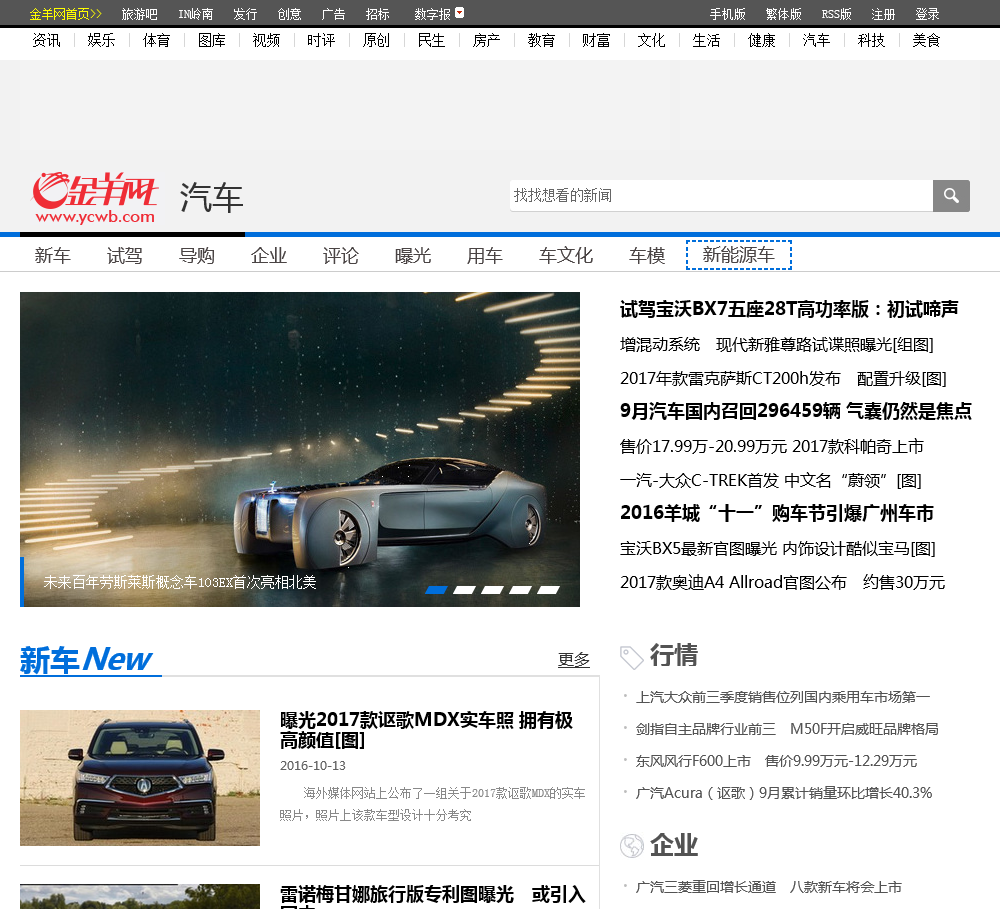
Task: Select the fifth carousel slide indicator
Action: tap(548, 590)
